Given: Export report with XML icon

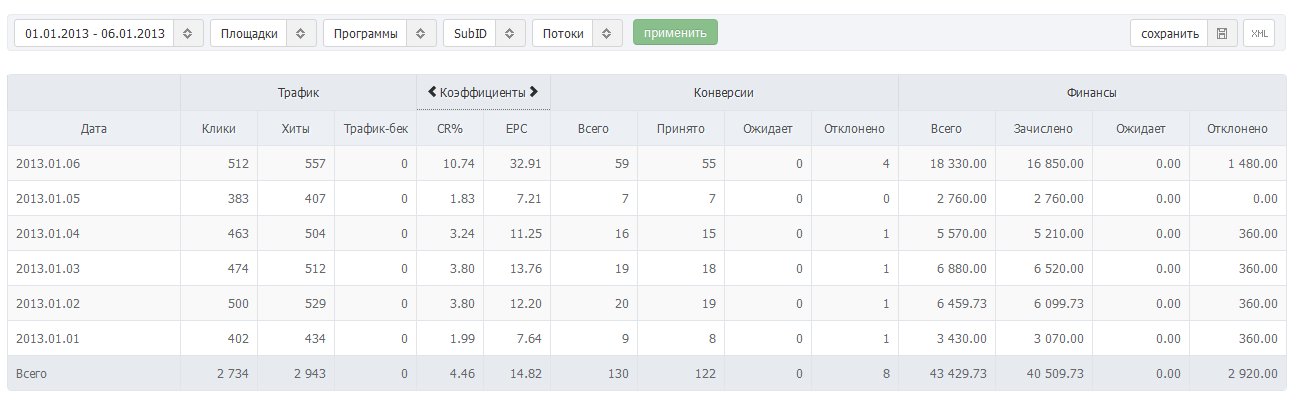Looking at the screenshot, I should click(1259, 33).
